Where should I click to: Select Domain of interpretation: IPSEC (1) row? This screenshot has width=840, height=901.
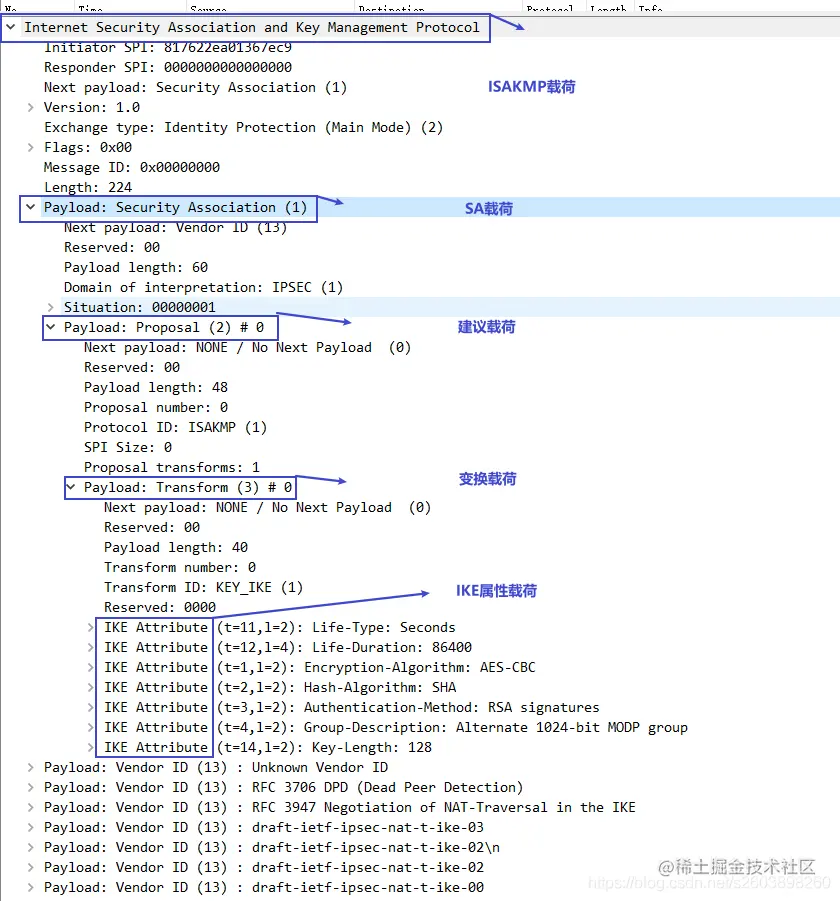click(203, 287)
